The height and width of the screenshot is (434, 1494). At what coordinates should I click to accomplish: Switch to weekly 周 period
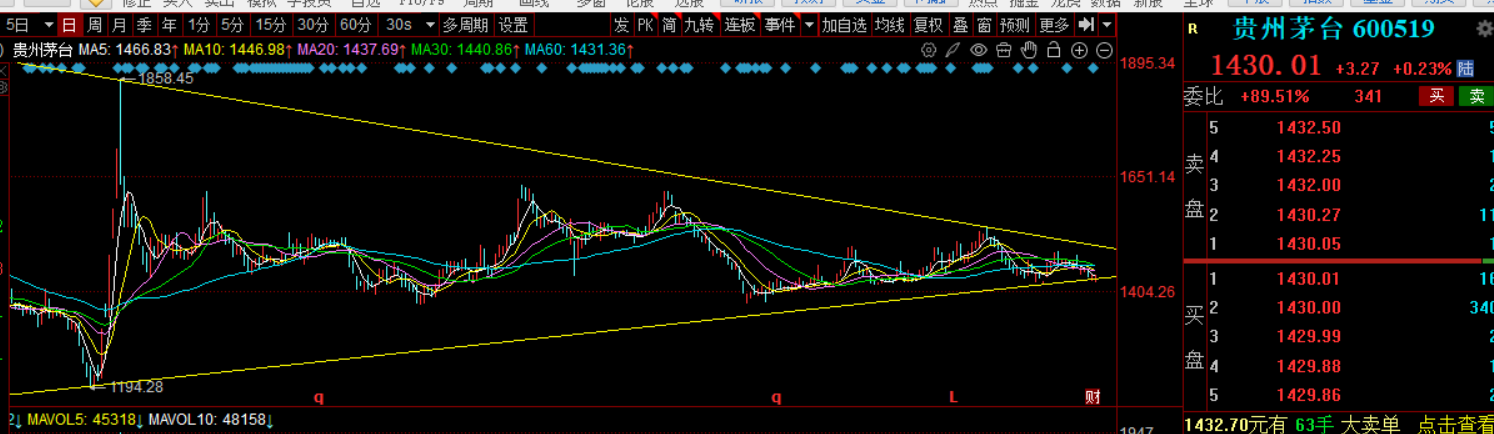(x=95, y=25)
